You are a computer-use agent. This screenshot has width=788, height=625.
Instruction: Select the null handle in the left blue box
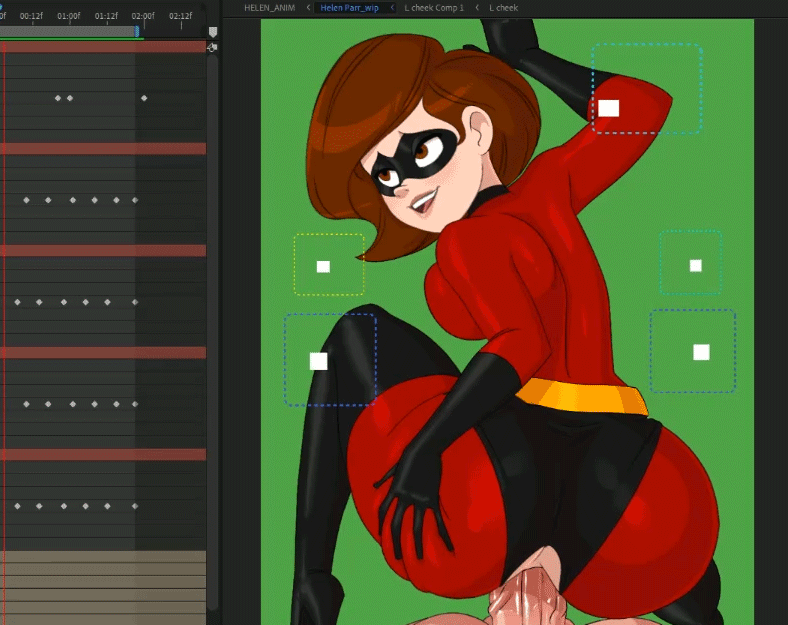pyautogui.click(x=319, y=361)
